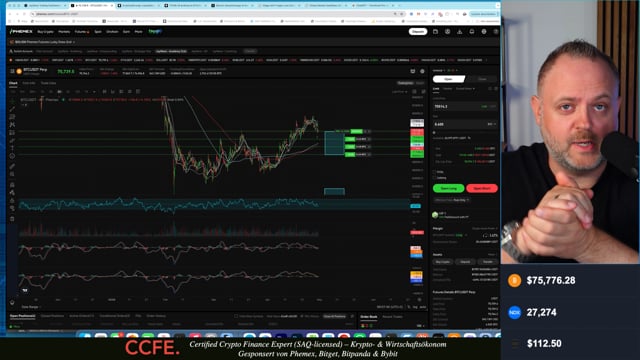
Task: Click the Buy Crypto button in Assets
Action: point(442,262)
